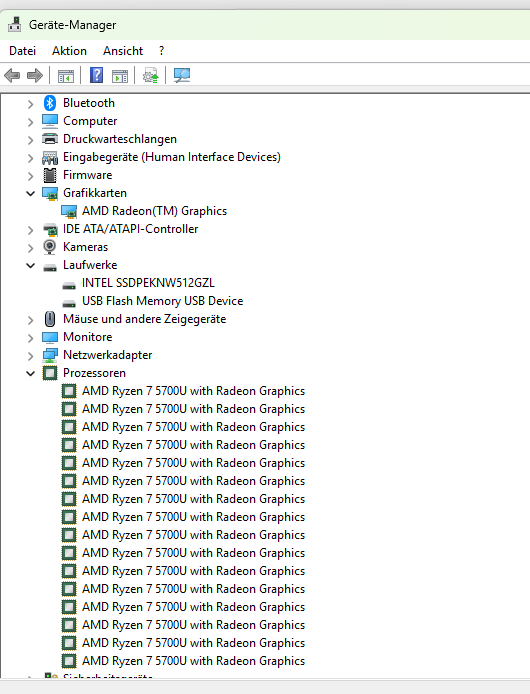Click the Back arrow toolbar icon
This screenshot has height=694, width=530.
12,75
